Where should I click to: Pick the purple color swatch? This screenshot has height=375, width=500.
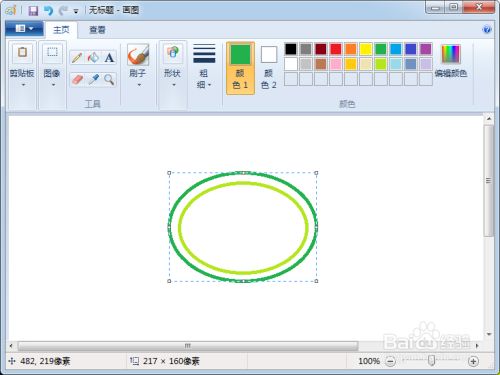coord(426,49)
